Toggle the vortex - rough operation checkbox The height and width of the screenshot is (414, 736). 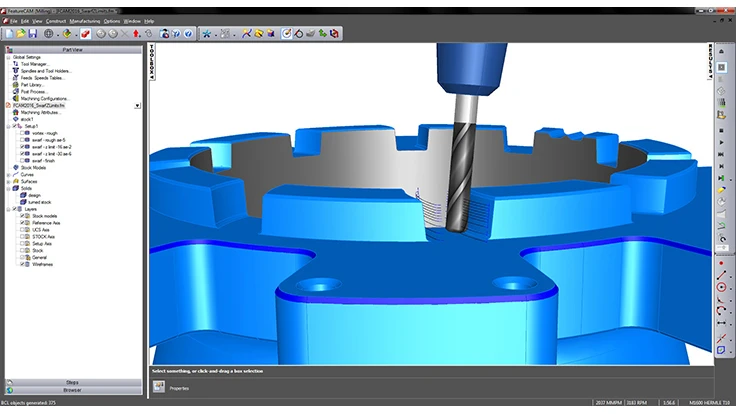click(x=24, y=133)
